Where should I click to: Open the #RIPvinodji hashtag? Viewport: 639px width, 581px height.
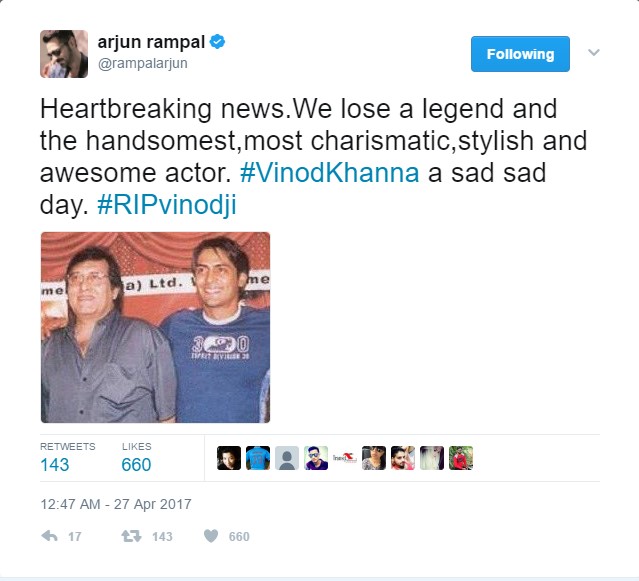click(x=167, y=205)
